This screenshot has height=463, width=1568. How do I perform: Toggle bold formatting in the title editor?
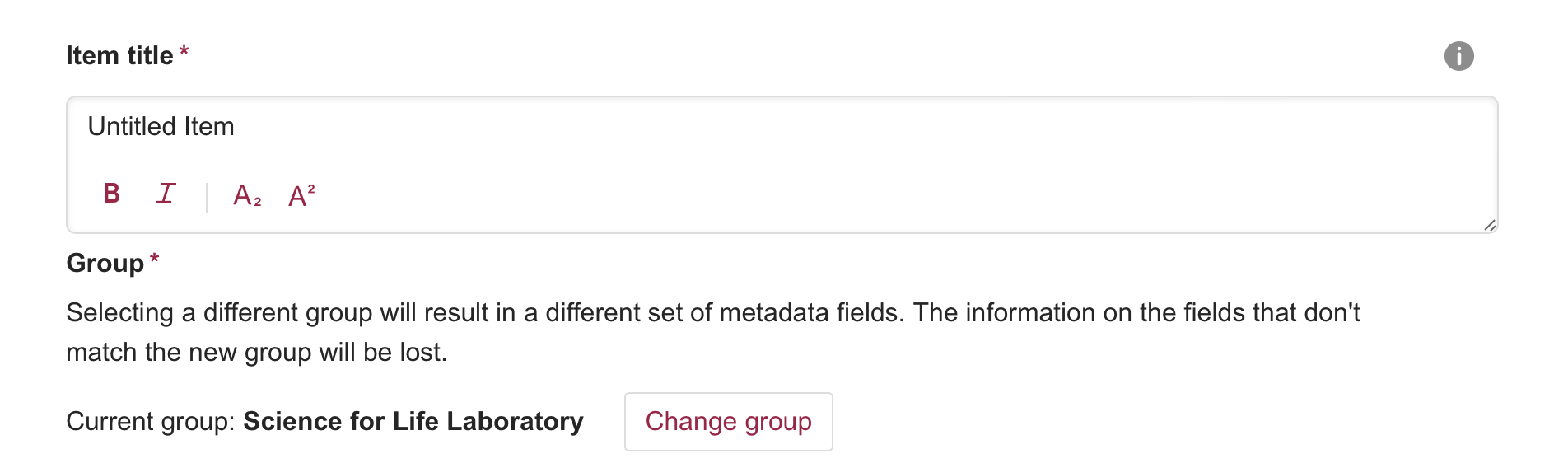[x=112, y=194]
